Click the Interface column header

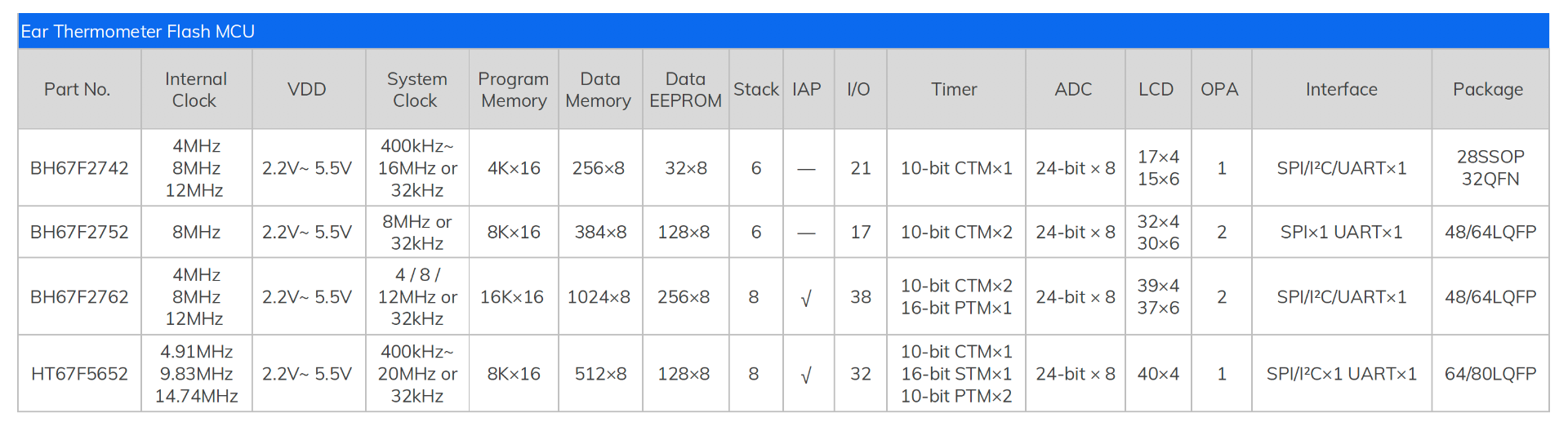point(1342,89)
